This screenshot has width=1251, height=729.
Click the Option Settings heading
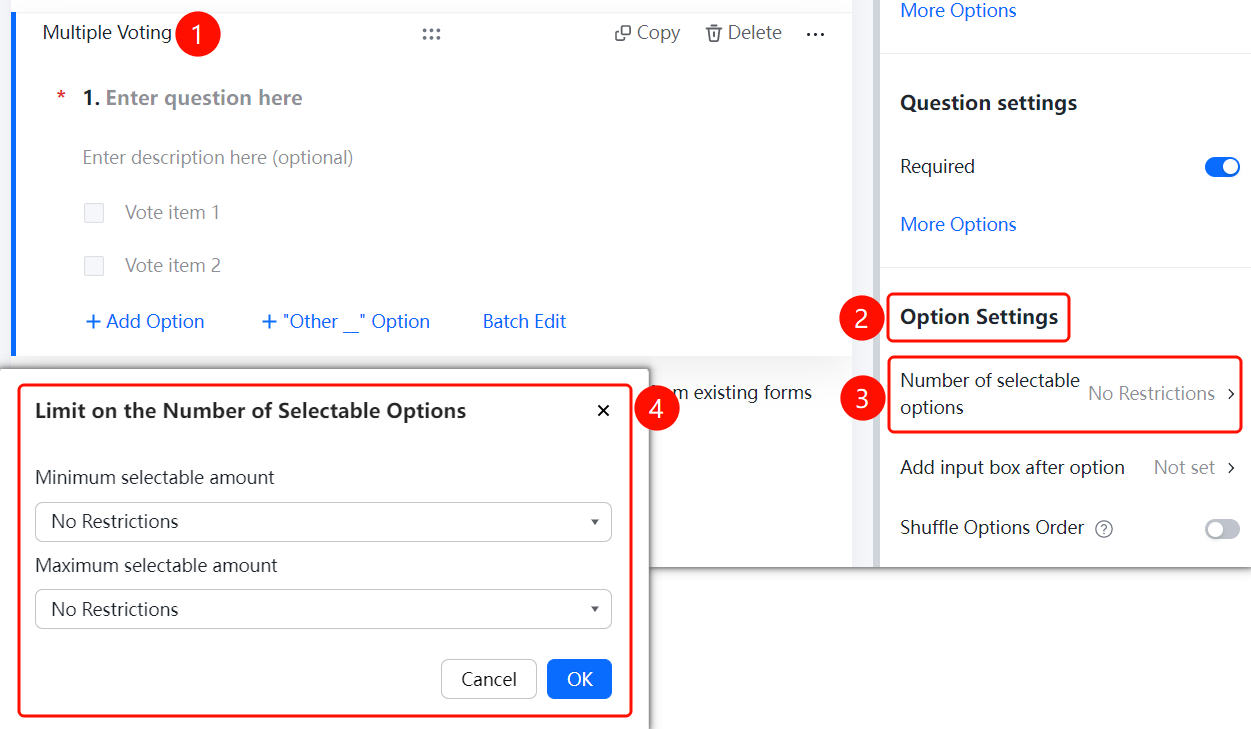pyautogui.click(x=979, y=317)
